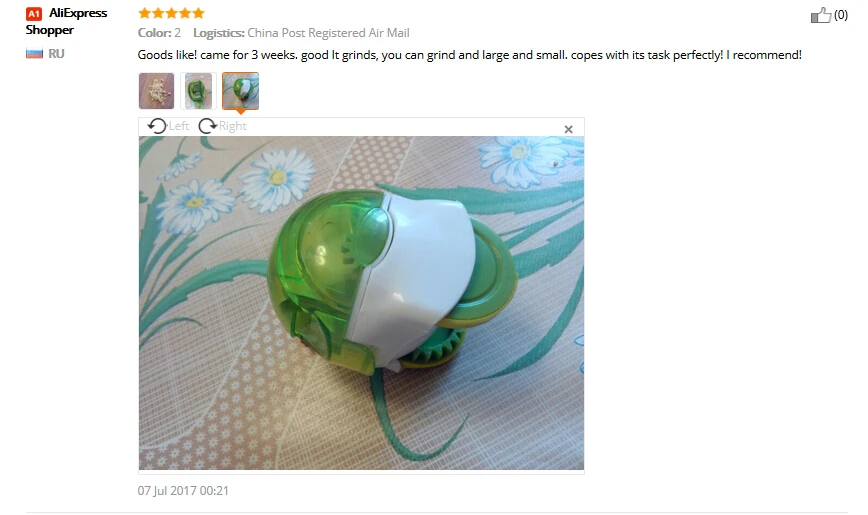The width and height of the screenshot is (868, 515).
Task: Open the first review thumbnail with garlic pieces
Action: [x=156, y=91]
